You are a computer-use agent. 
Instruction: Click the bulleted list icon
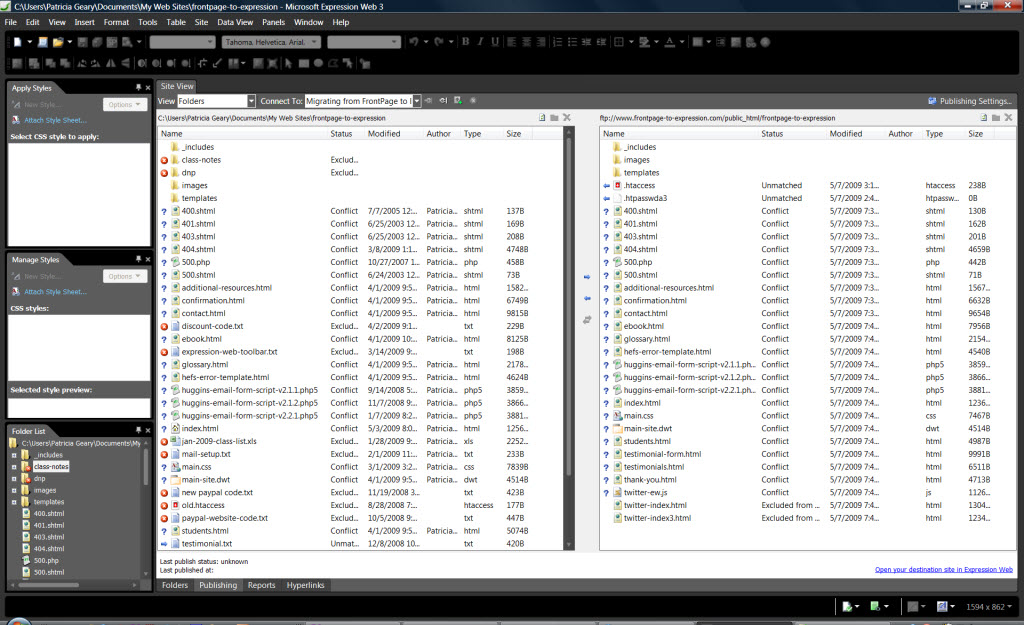click(x=572, y=42)
